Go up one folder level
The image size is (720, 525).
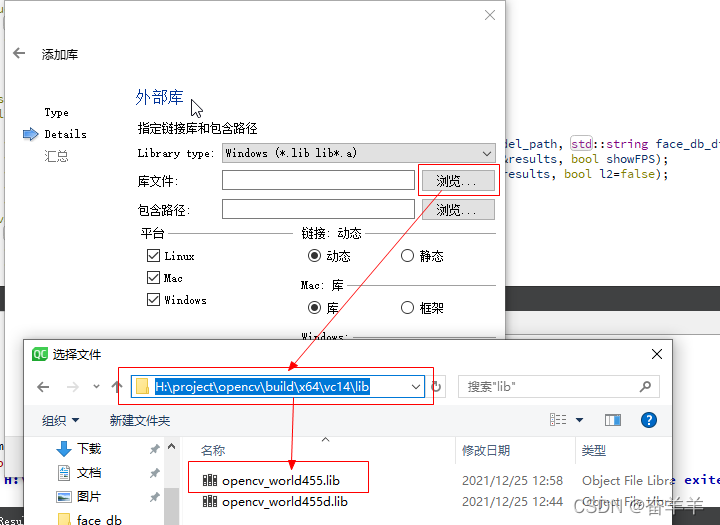pos(117,387)
